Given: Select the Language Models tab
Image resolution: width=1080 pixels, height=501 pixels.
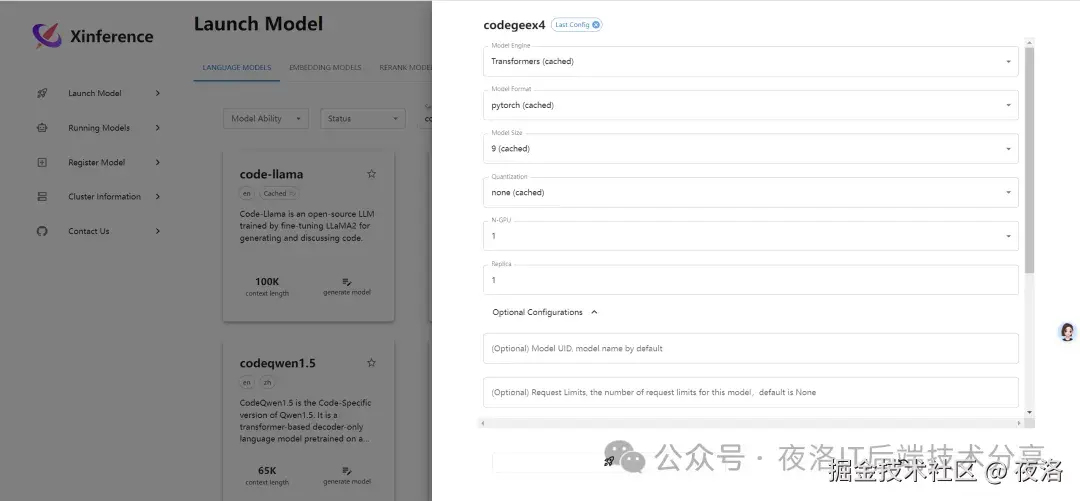Looking at the screenshot, I should (236, 68).
